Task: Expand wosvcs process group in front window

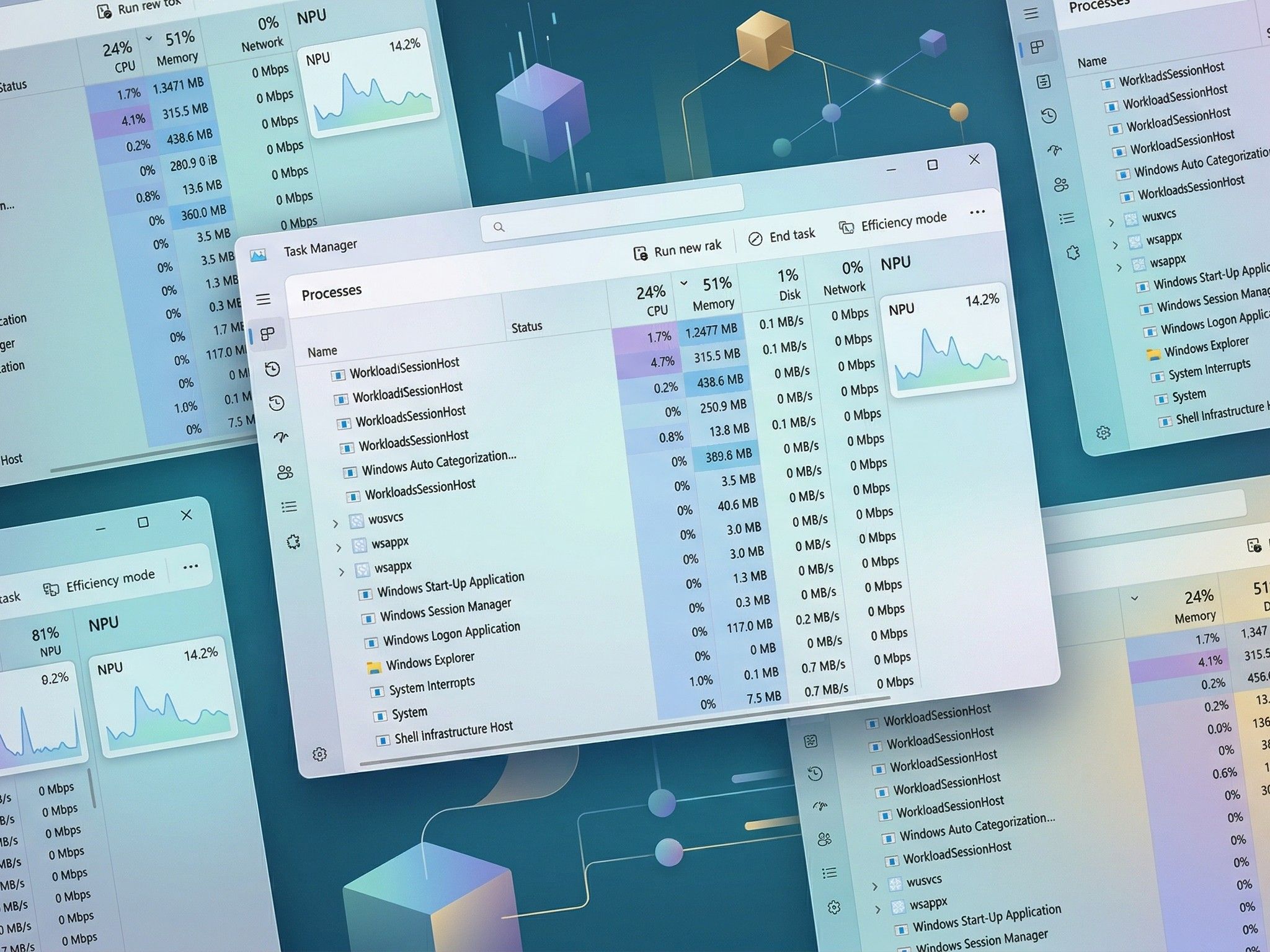Action: click(x=335, y=524)
